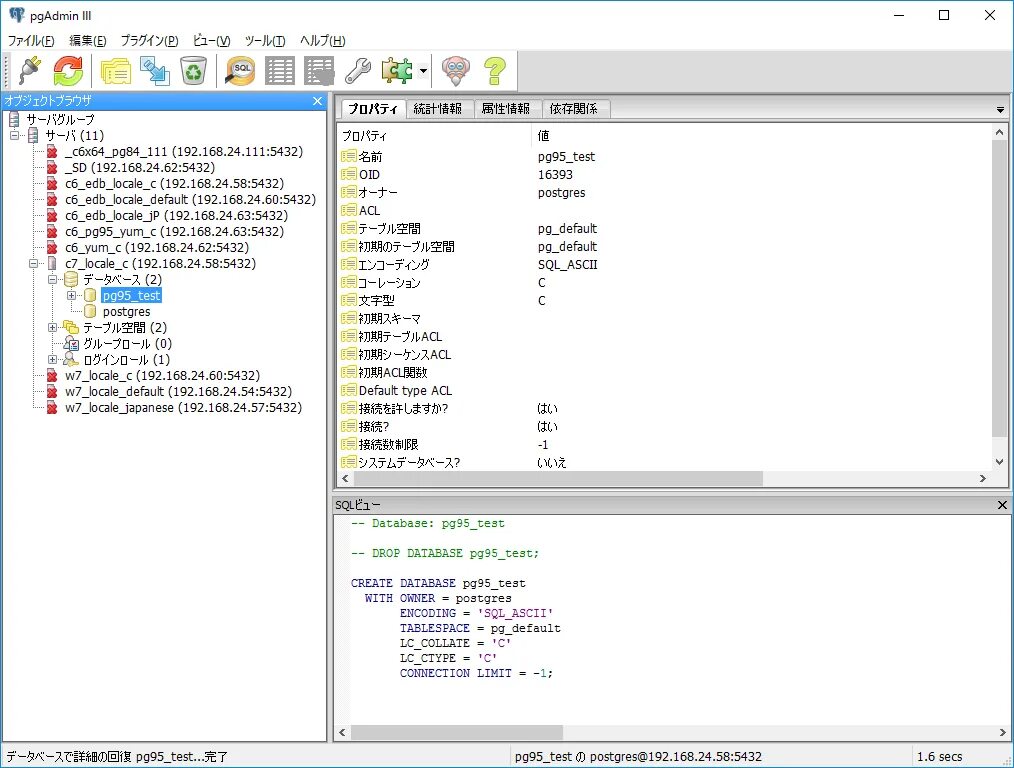Open the SQL query tool magnifier icon
Image resolution: width=1014 pixels, height=768 pixels.
click(x=240, y=70)
